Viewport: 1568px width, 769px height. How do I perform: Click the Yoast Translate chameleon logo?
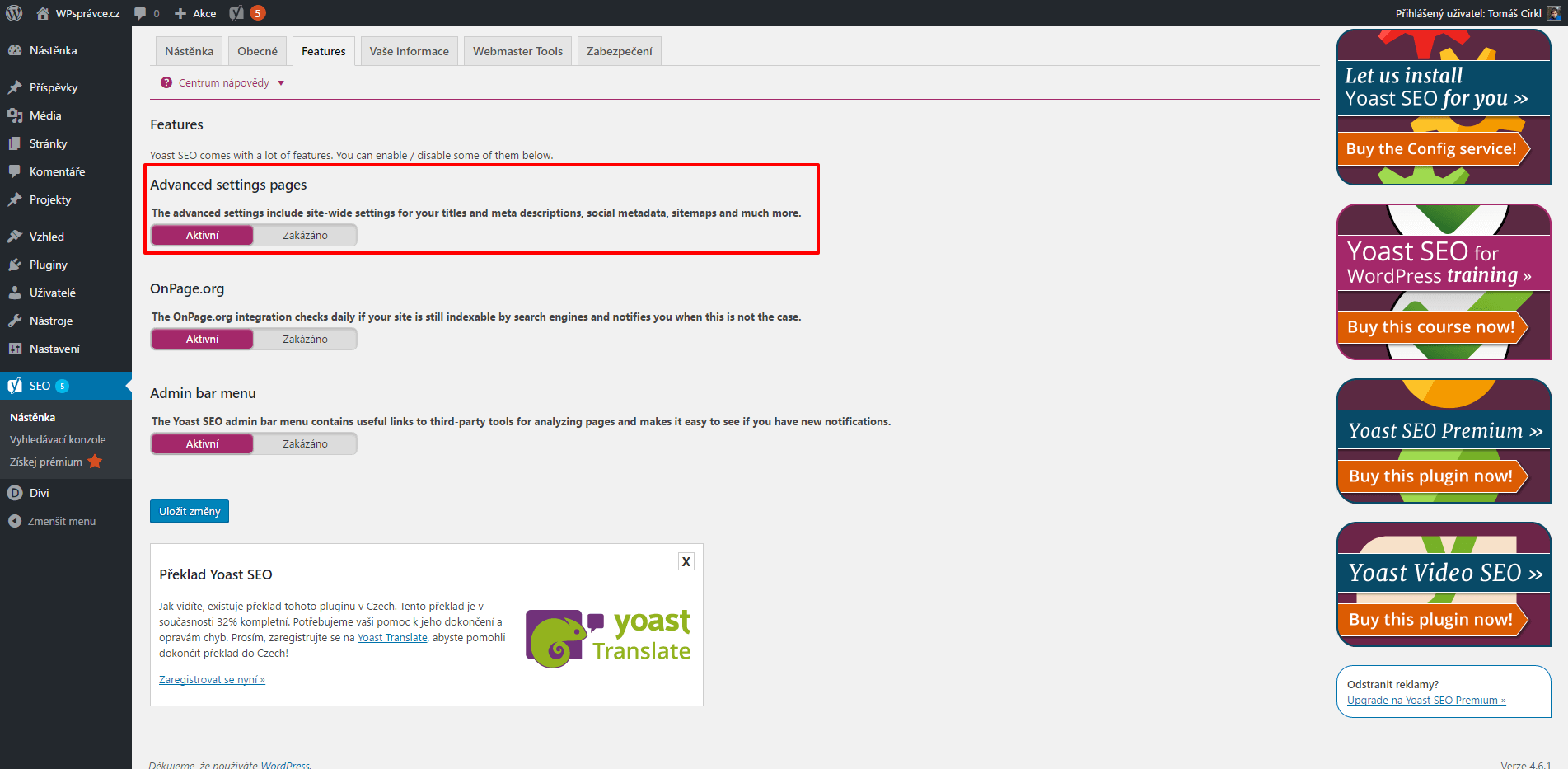608,639
